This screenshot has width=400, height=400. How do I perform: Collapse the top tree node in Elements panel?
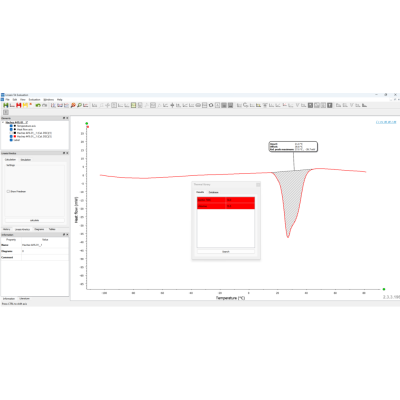3,122
